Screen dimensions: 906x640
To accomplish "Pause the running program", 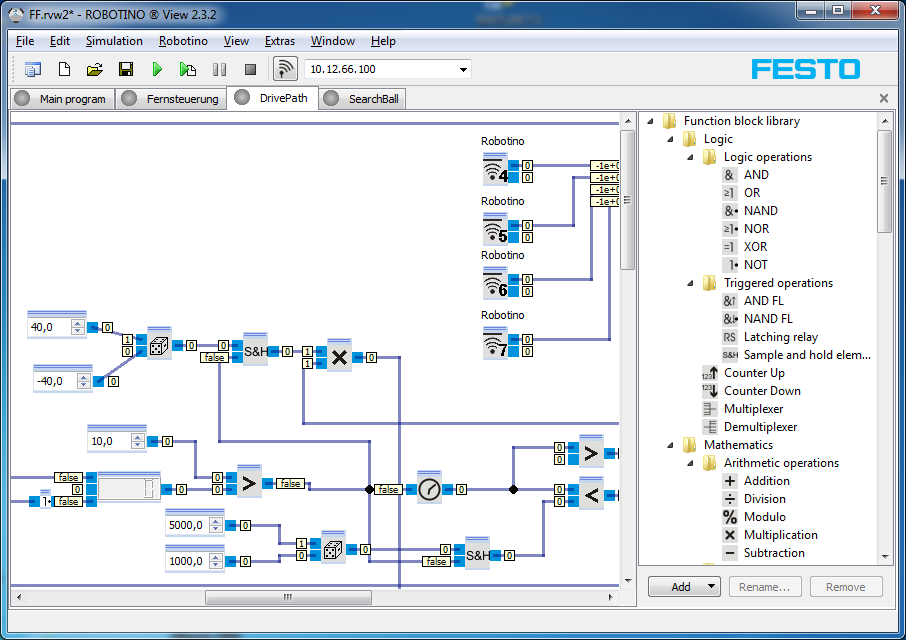I will 220,69.
